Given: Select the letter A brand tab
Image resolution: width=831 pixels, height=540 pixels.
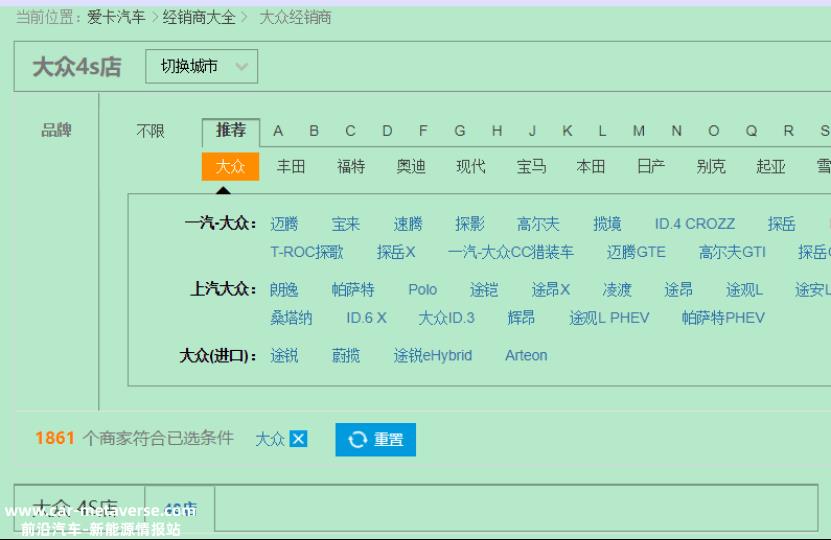Looking at the screenshot, I should pyautogui.click(x=278, y=131).
